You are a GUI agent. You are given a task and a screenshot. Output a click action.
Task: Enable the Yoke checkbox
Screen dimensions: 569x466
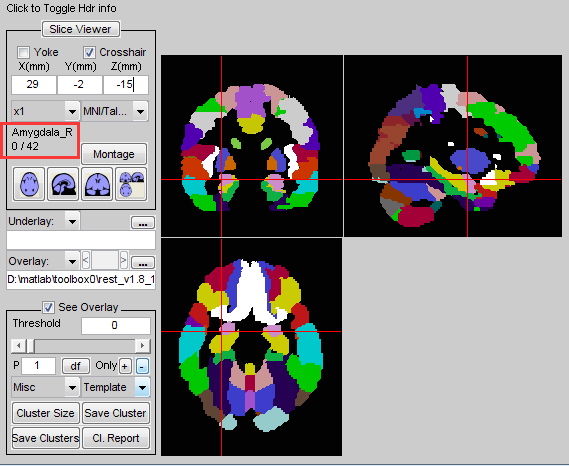(x=24, y=53)
